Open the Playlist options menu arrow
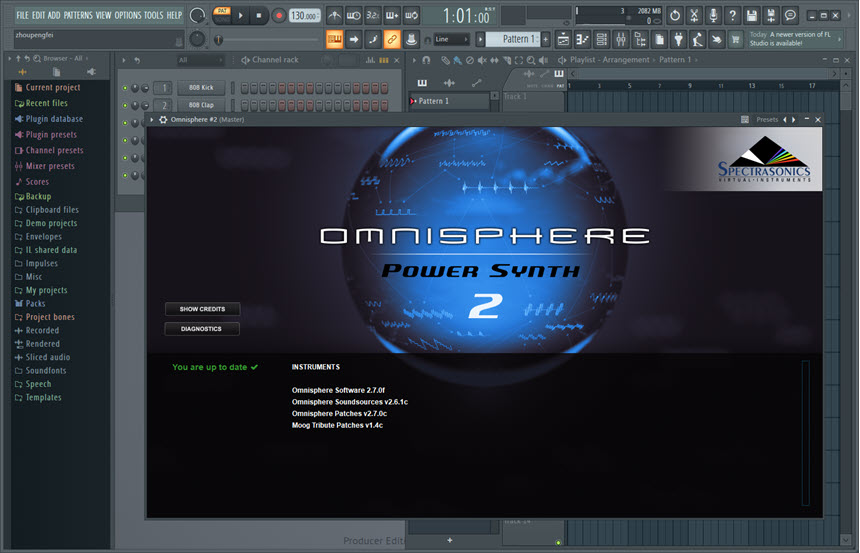 414,60
